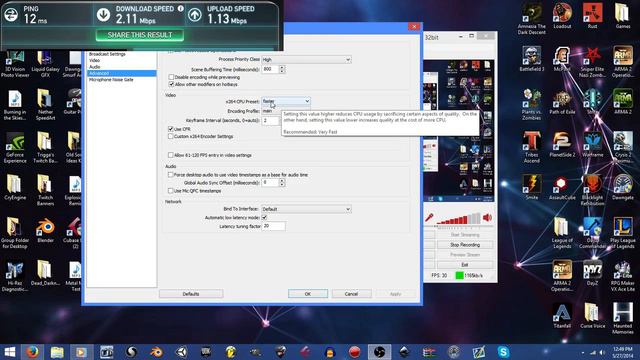
Task: Click the Keyframe Interval input field
Action: (x=270, y=120)
